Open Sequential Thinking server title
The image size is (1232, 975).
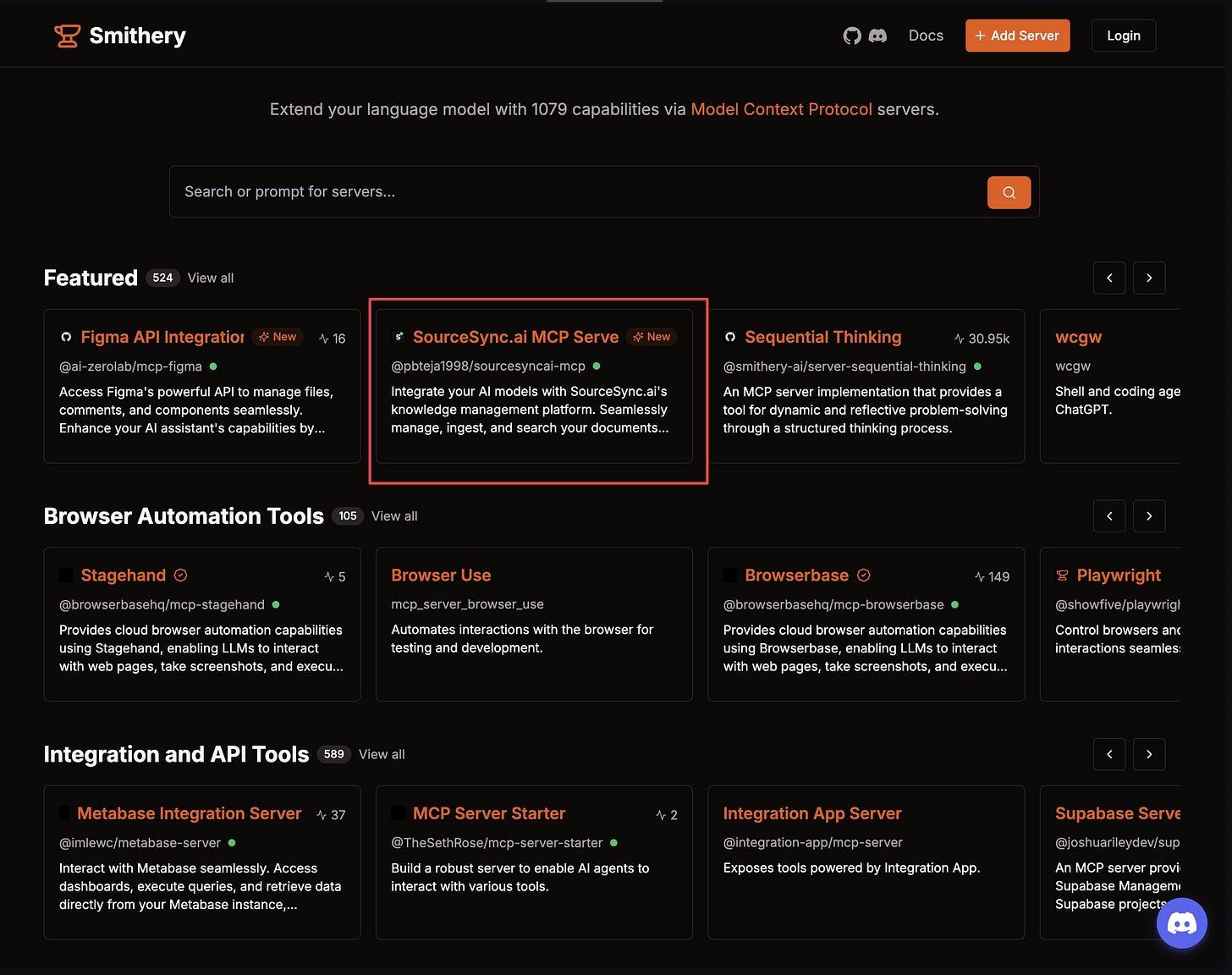click(823, 337)
